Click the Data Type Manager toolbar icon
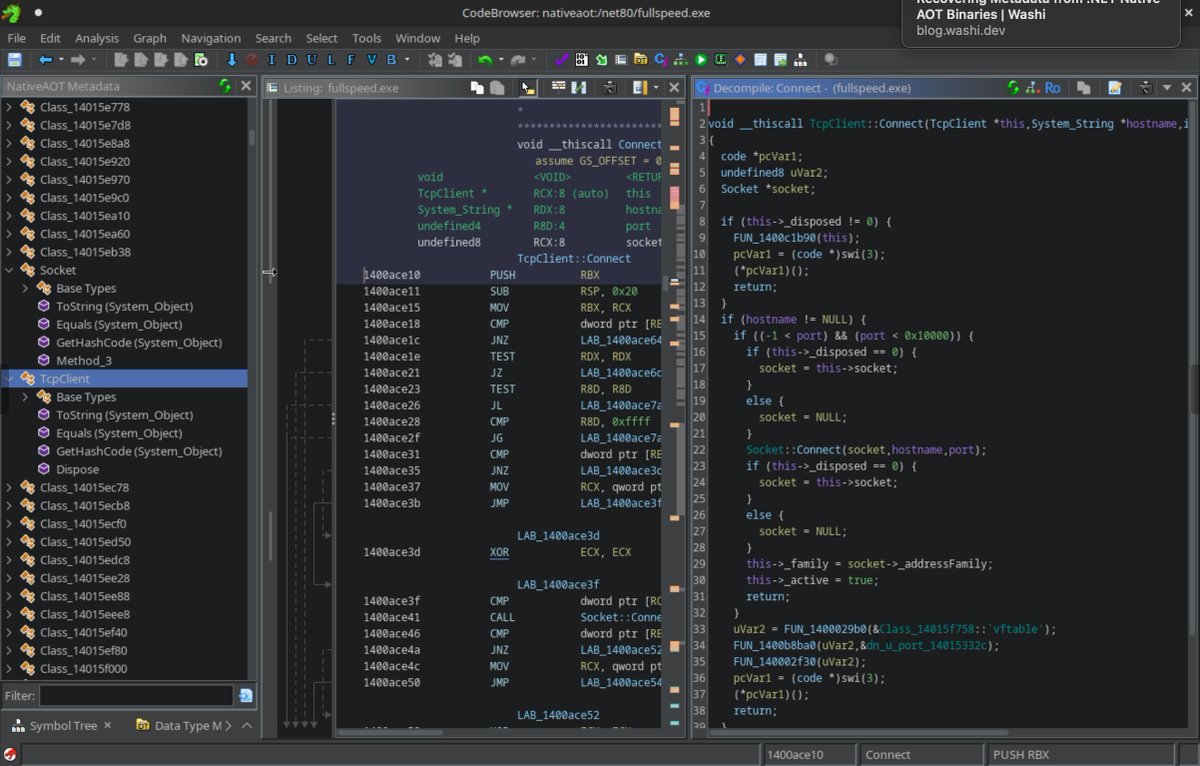 point(640,60)
